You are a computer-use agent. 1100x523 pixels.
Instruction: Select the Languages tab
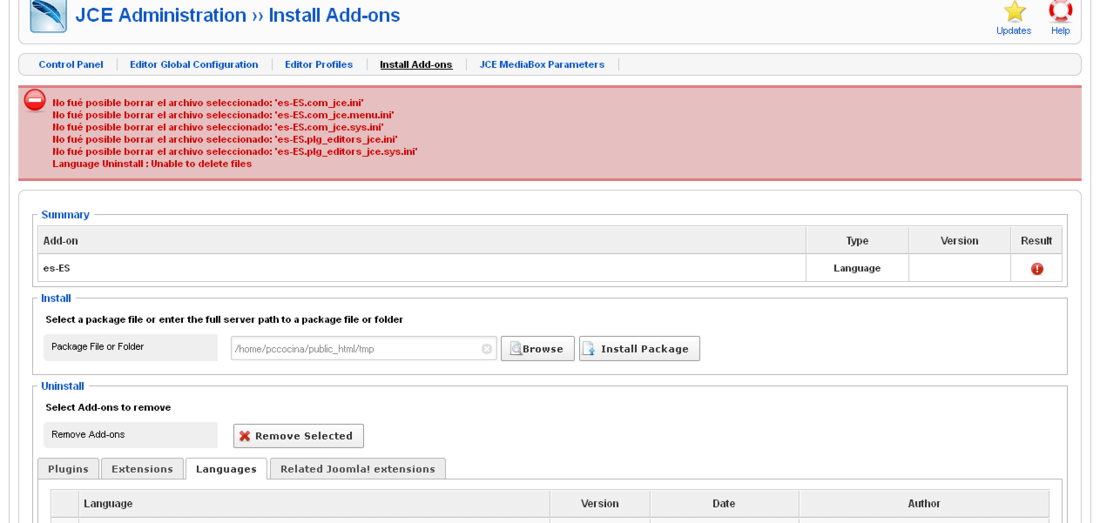226,469
